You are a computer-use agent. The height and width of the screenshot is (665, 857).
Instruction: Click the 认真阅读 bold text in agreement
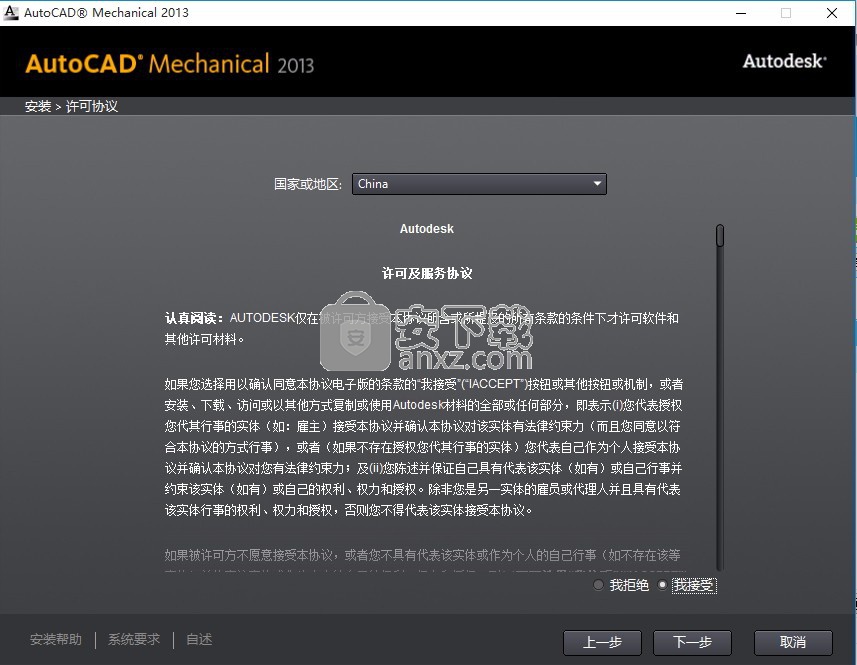pos(193,318)
